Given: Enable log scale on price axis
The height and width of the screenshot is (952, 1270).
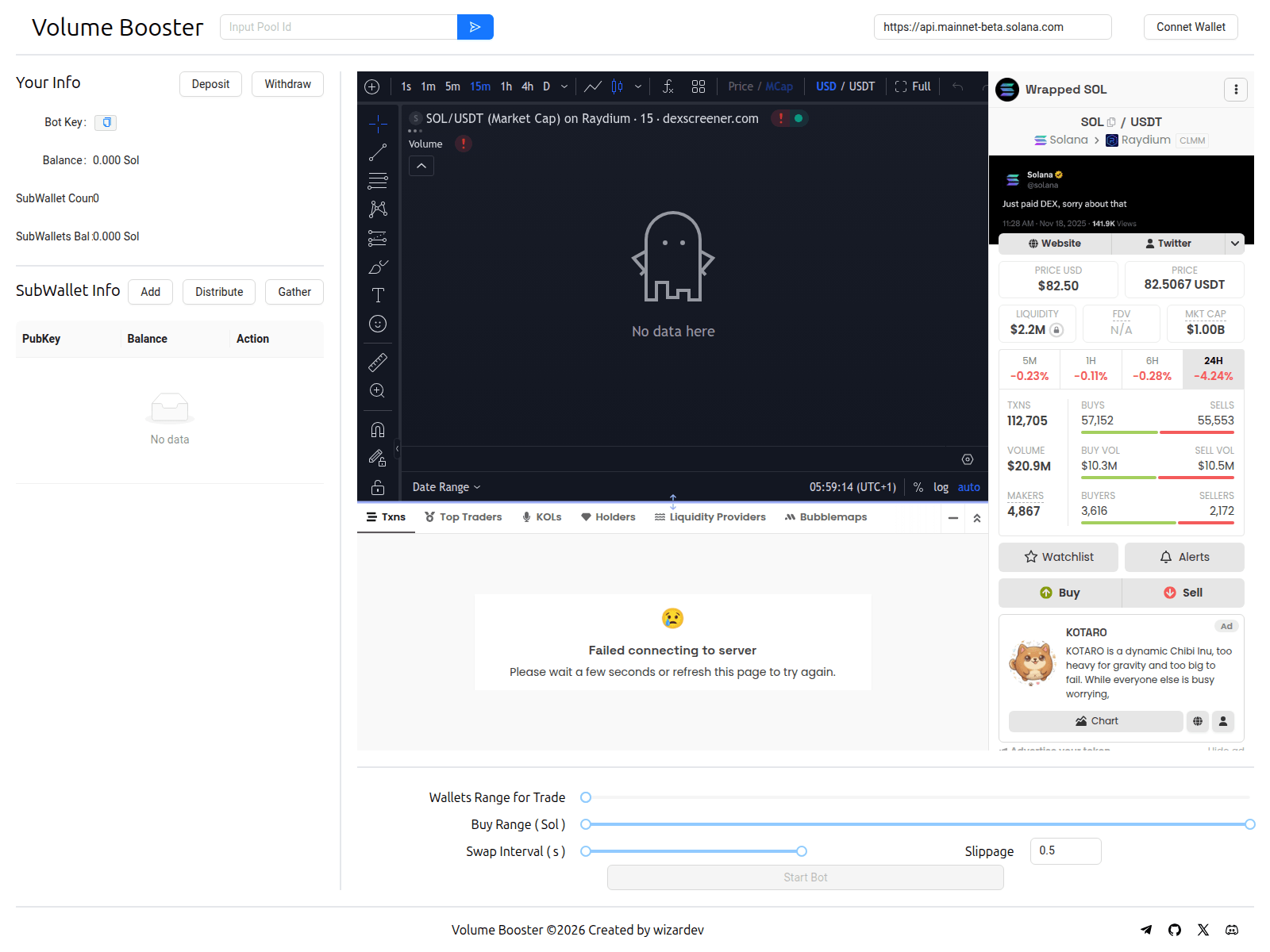Looking at the screenshot, I should pyautogui.click(x=941, y=487).
